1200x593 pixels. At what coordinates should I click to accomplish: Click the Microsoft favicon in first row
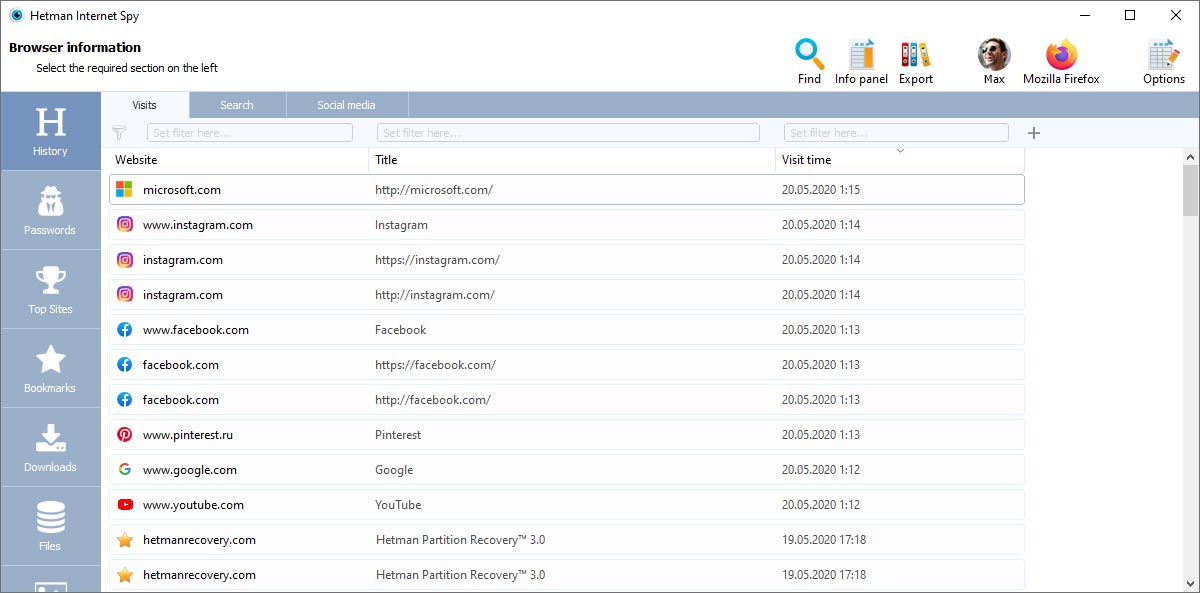124,189
